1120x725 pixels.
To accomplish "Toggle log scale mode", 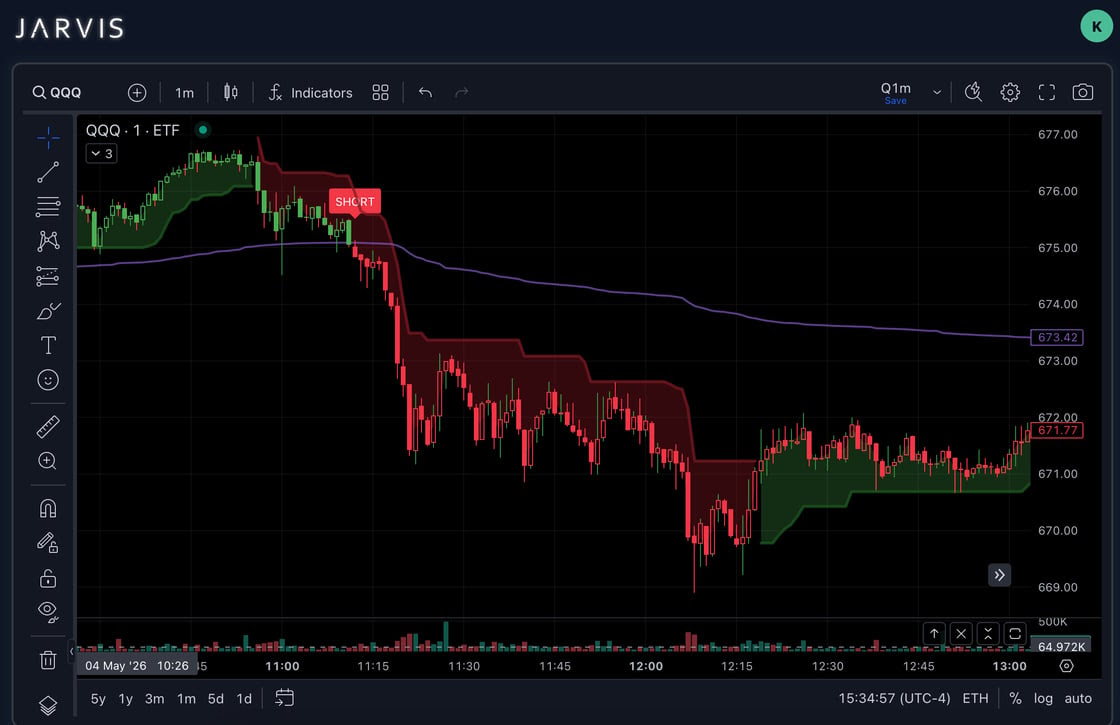I will (x=1043, y=699).
